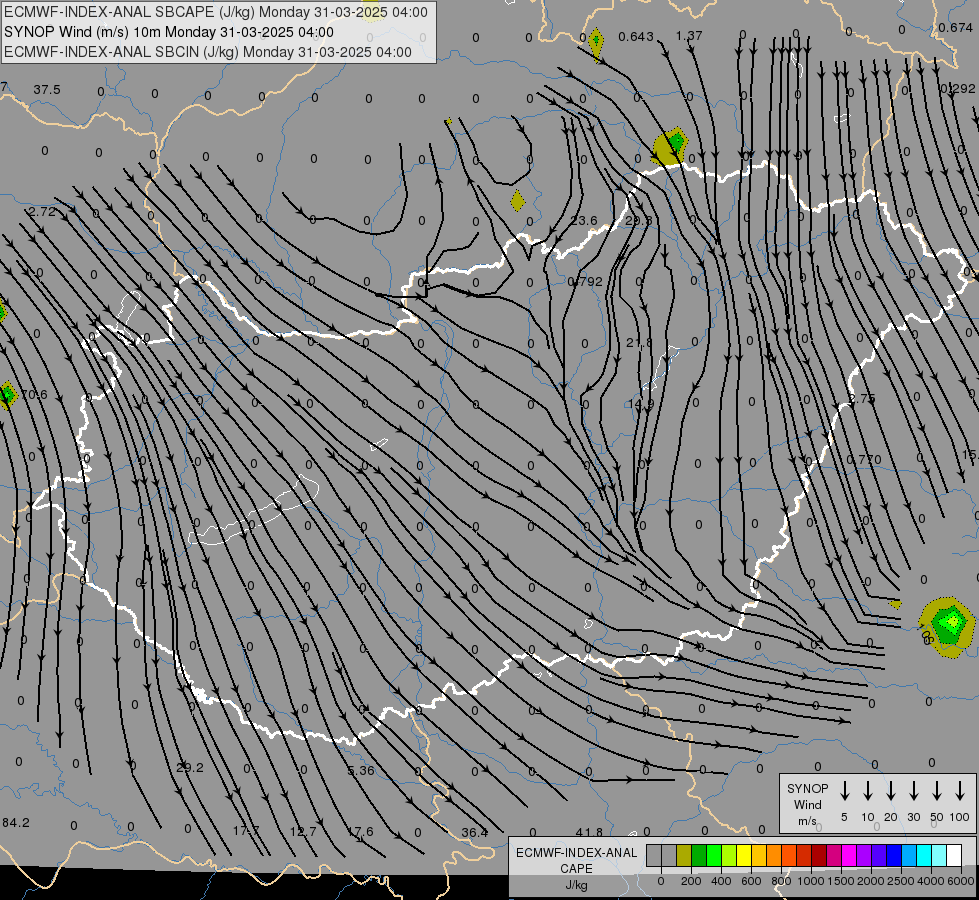Click the 6000 tick label on CAPE scale
Screen dimensions: 979x900
tap(961, 881)
